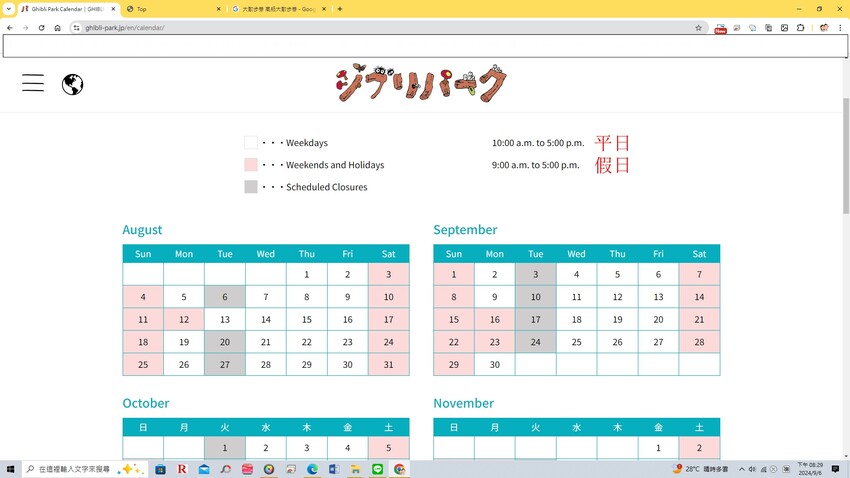Open the Windows Start menu
This screenshot has height=478, width=850.
10,469
